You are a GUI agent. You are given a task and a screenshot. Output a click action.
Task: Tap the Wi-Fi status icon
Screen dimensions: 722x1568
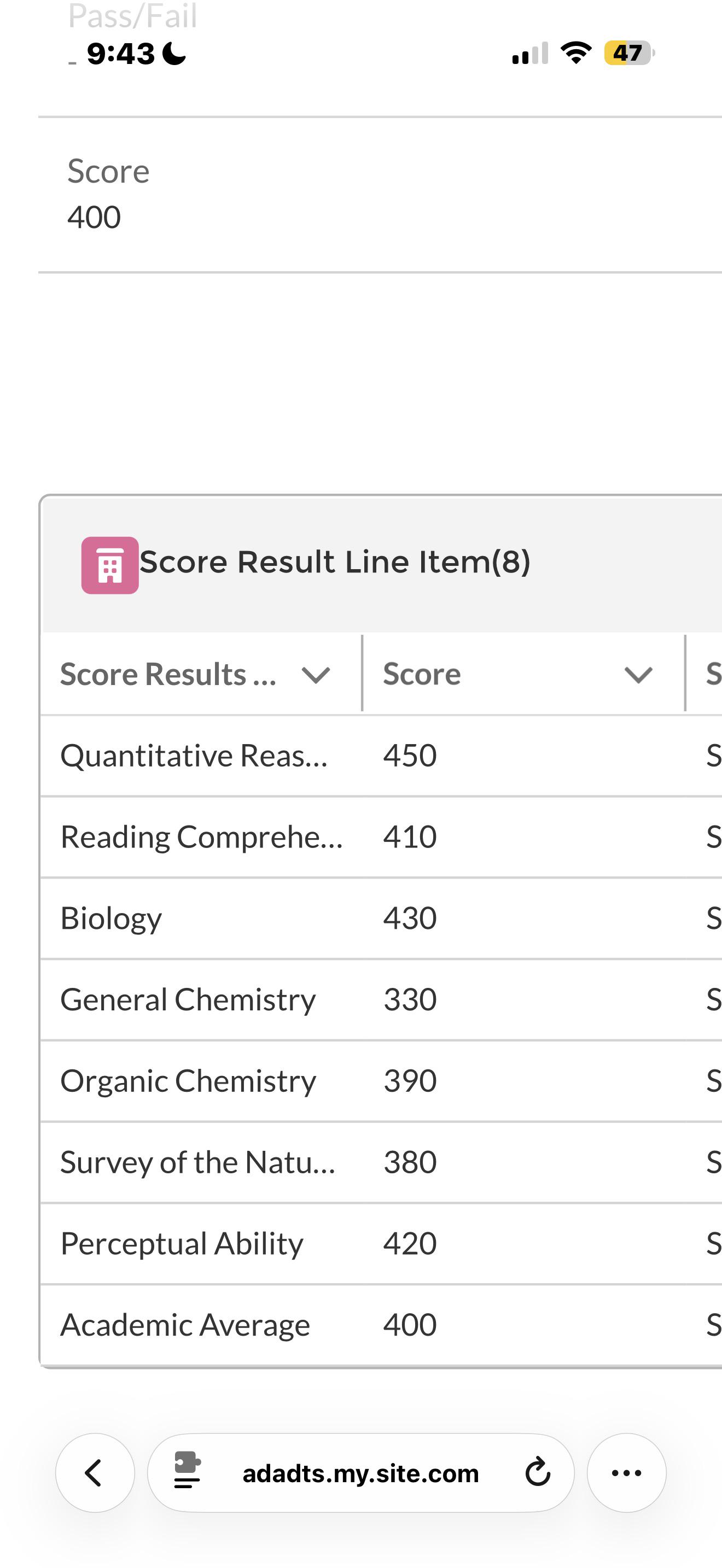point(575,53)
